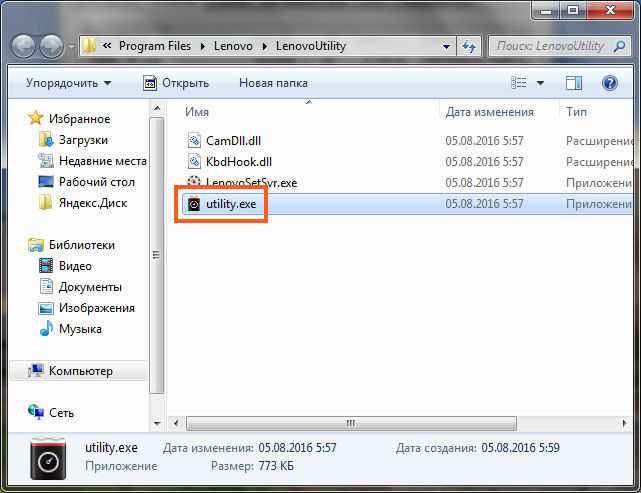Select the LenovoSetSvr.exe file
This screenshot has height=493, width=641.
(x=251, y=183)
